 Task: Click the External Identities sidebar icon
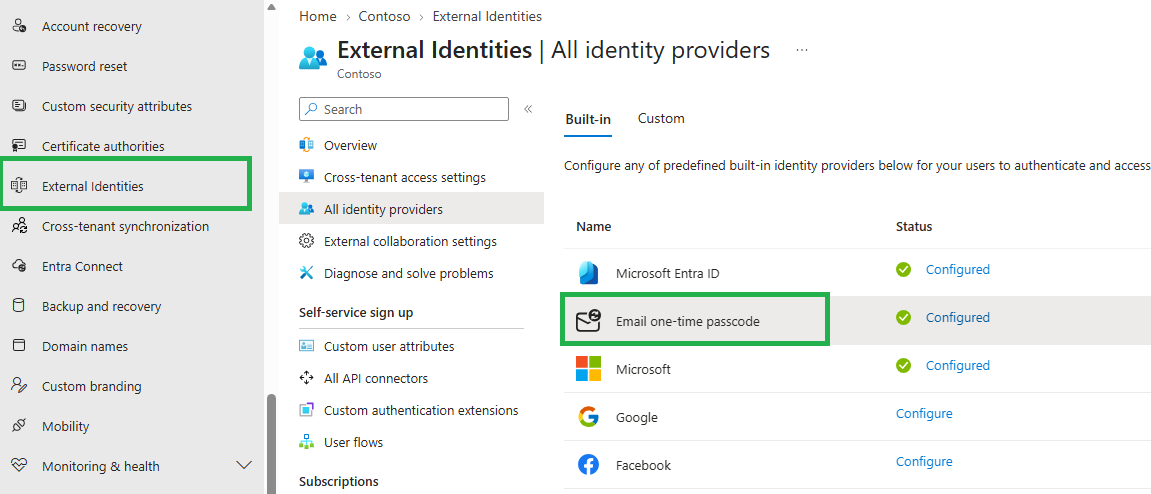point(20,186)
